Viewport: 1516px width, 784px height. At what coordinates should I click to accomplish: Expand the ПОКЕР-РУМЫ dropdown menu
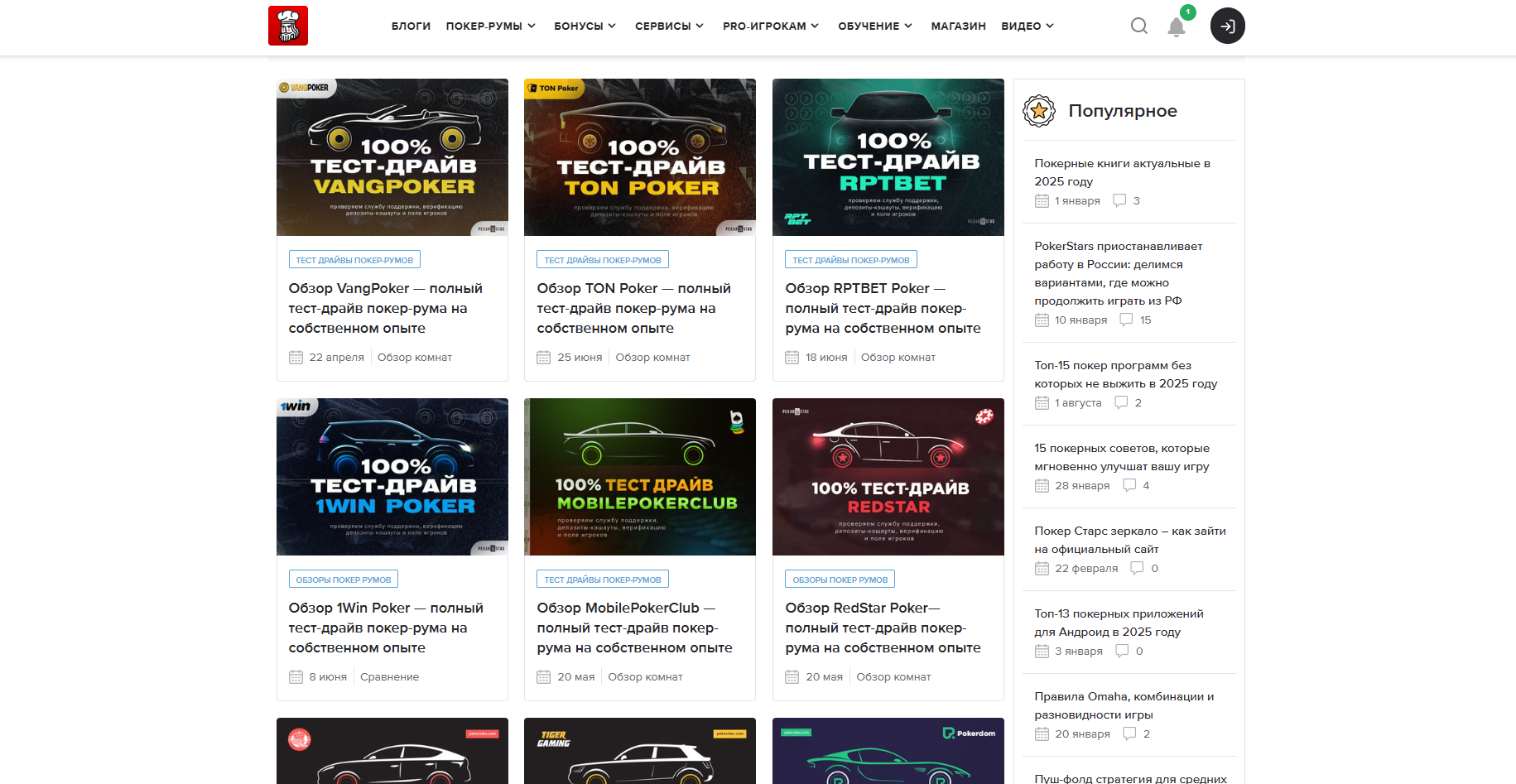pyautogui.click(x=490, y=26)
